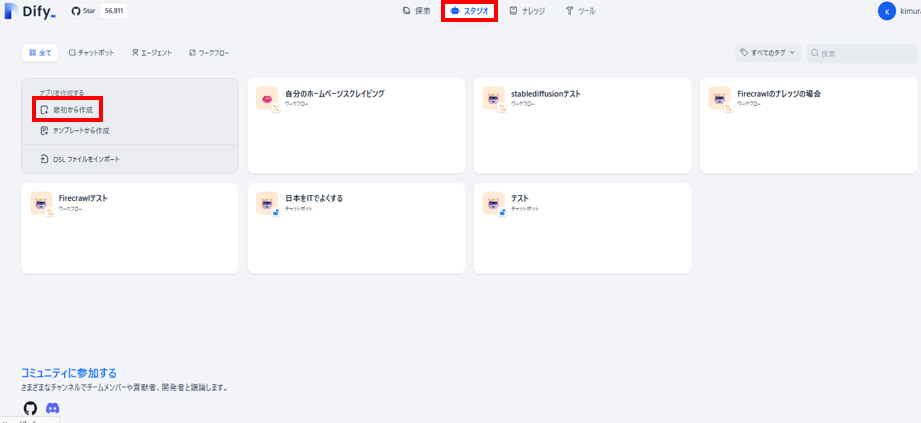Focus the 検索 search field
Image resolution: width=921 pixels, height=423 pixels.
tap(862, 53)
